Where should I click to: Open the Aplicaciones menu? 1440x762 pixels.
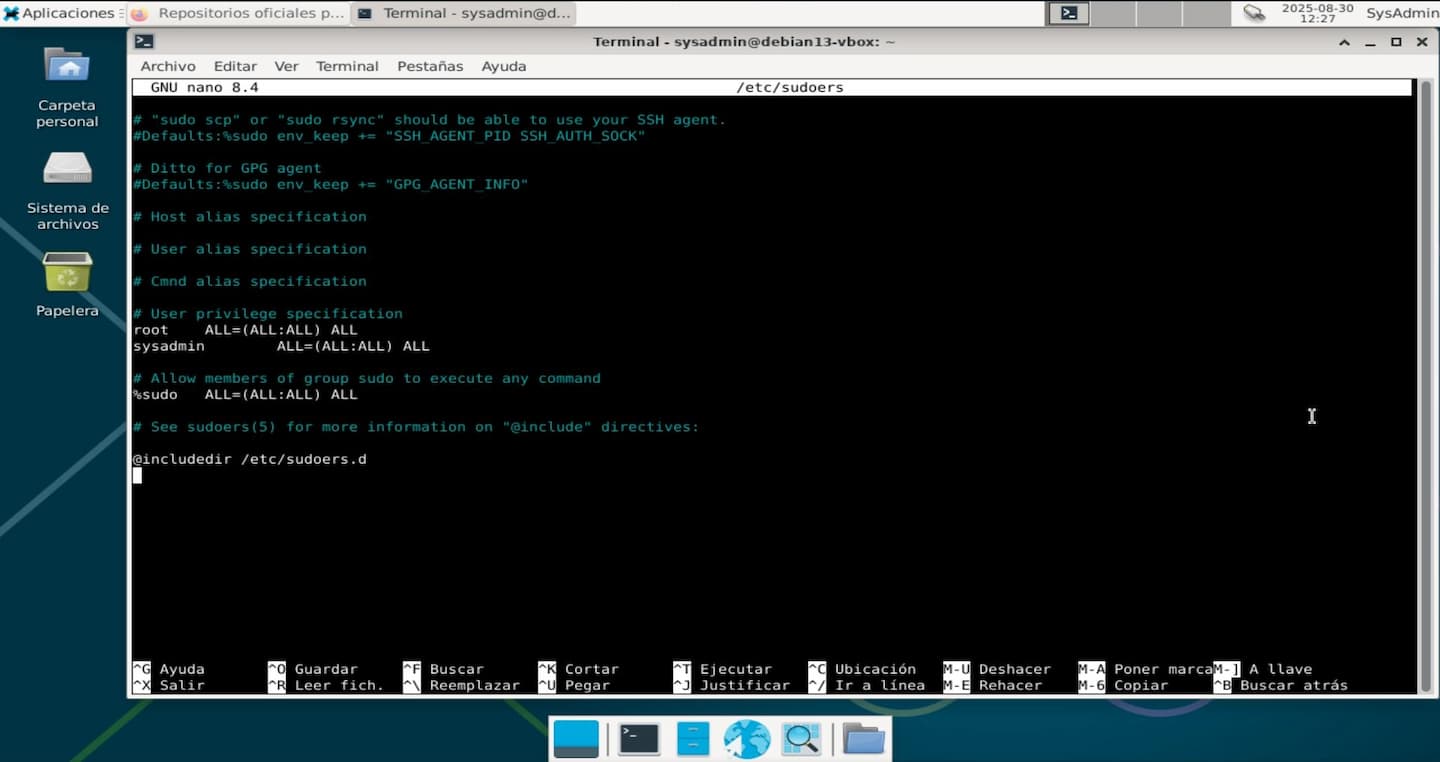(x=58, y=13)
